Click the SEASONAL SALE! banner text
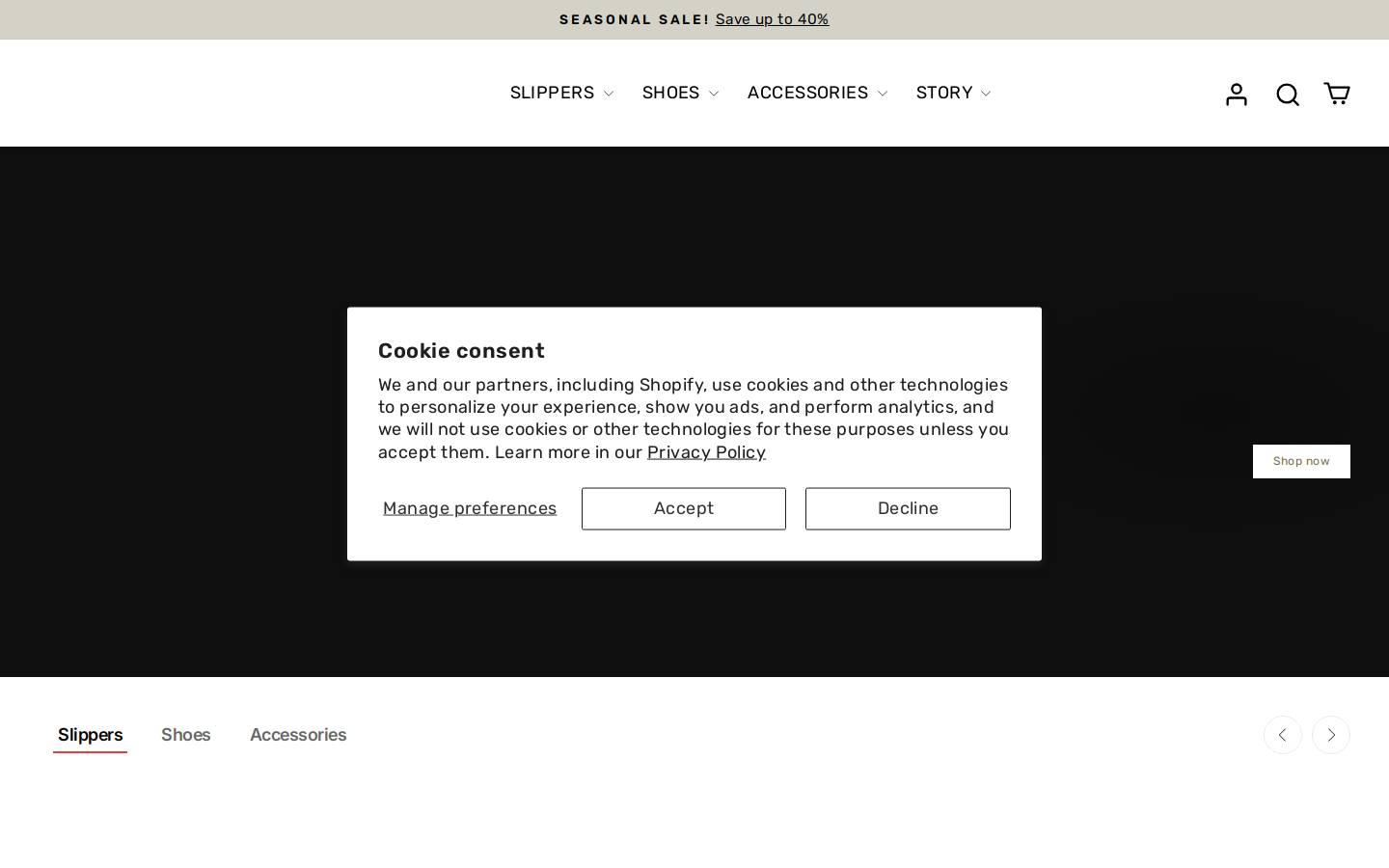 (x=634, y=19)
